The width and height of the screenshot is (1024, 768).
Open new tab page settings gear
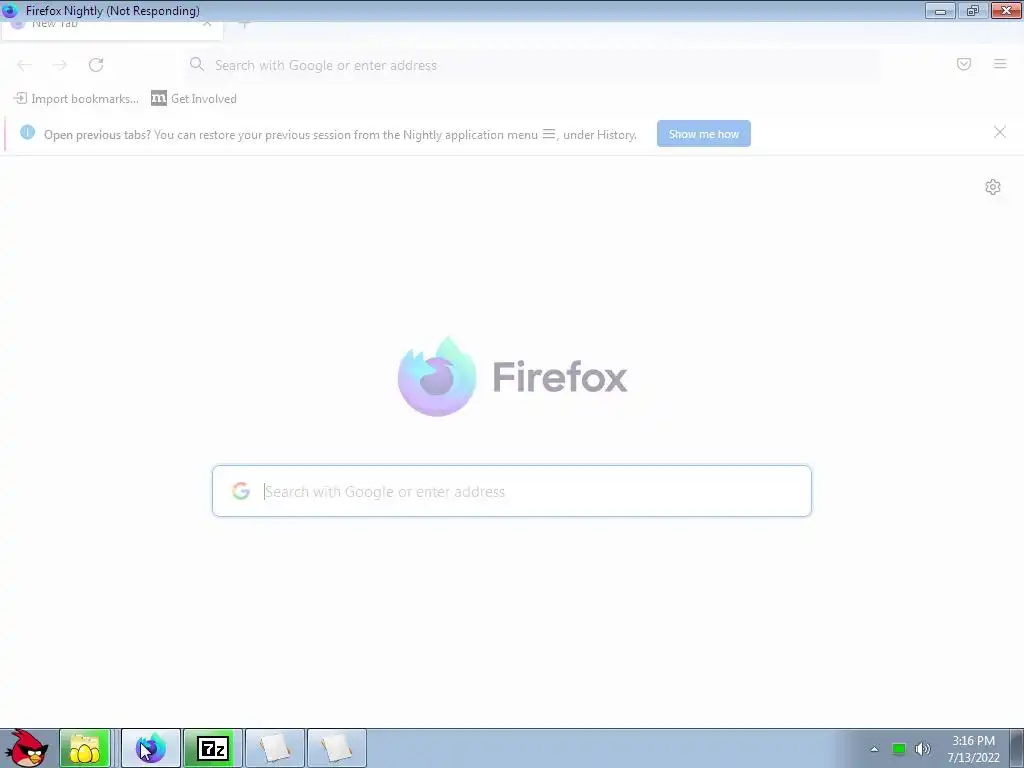pyautogui.click(x=993, y=187)
